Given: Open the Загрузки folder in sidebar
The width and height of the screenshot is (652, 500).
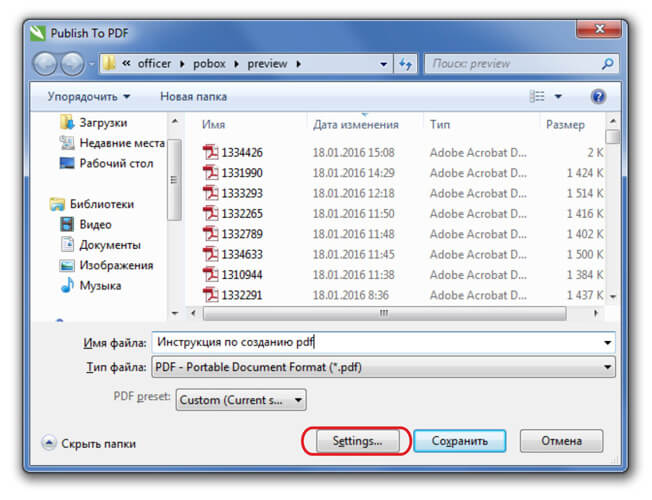Looking at the screenshot, I should (103, 122).
